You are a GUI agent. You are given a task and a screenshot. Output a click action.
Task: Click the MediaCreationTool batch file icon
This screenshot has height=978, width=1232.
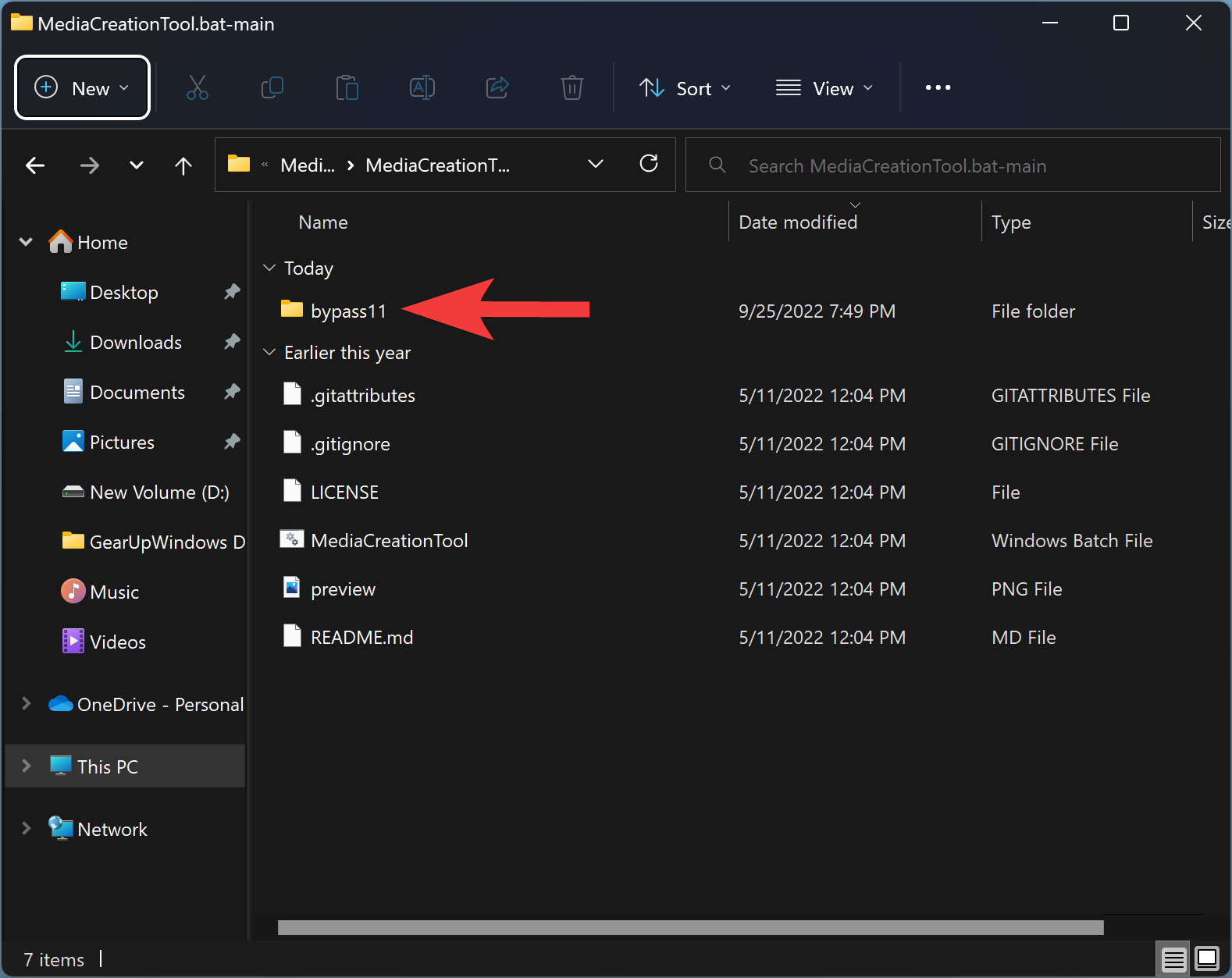292,539
